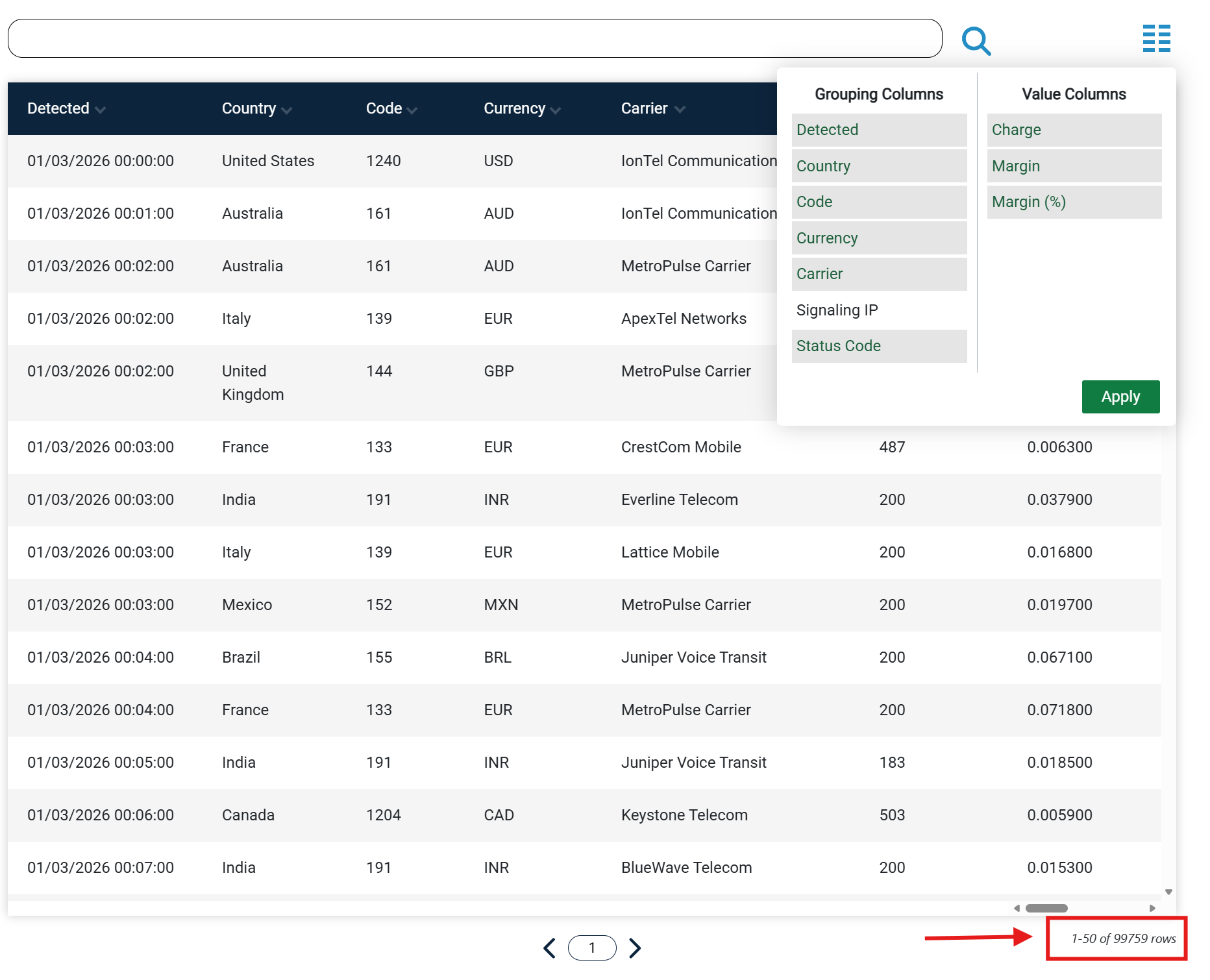Toggle Status Code grouping column

(879, 346)
